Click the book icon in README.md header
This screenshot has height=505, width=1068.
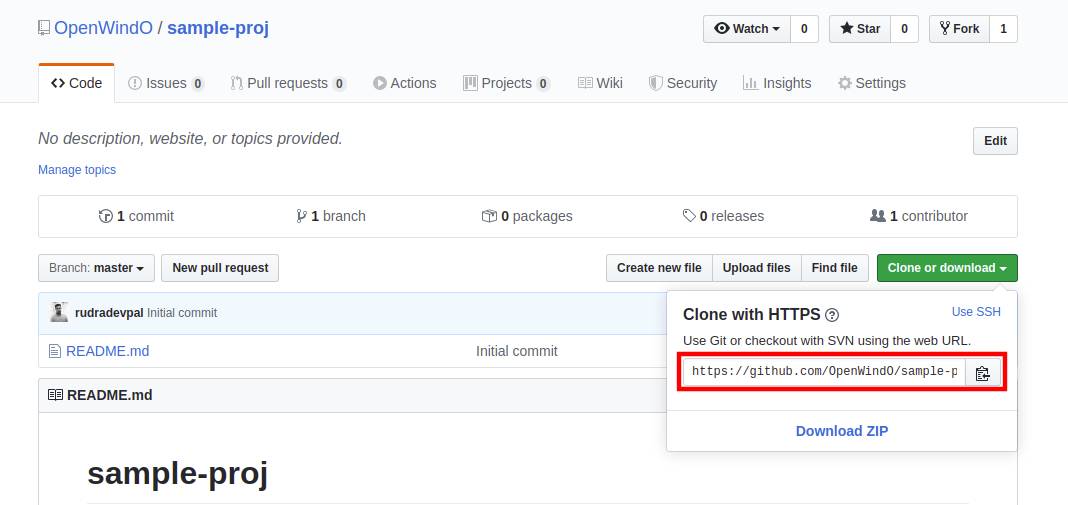[x=55, y=395]
